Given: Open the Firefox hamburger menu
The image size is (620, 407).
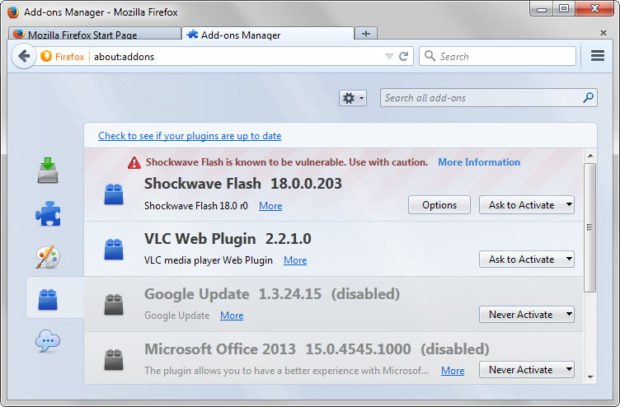Looking at the screenshot, I should [598, 56].
